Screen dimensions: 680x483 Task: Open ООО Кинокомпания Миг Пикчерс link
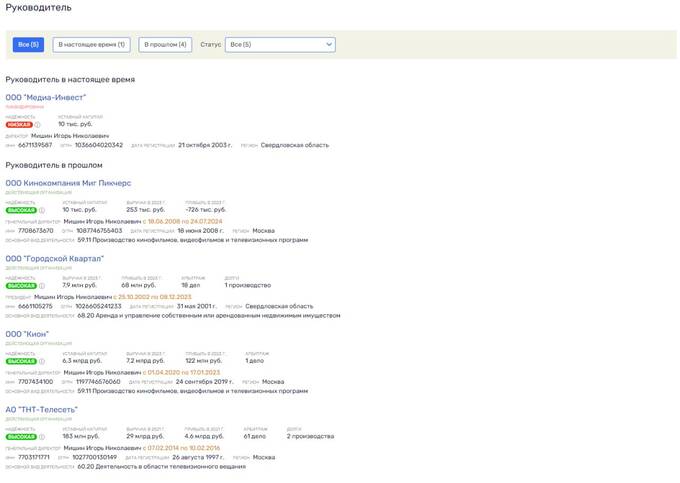click(x=69, y=183)
